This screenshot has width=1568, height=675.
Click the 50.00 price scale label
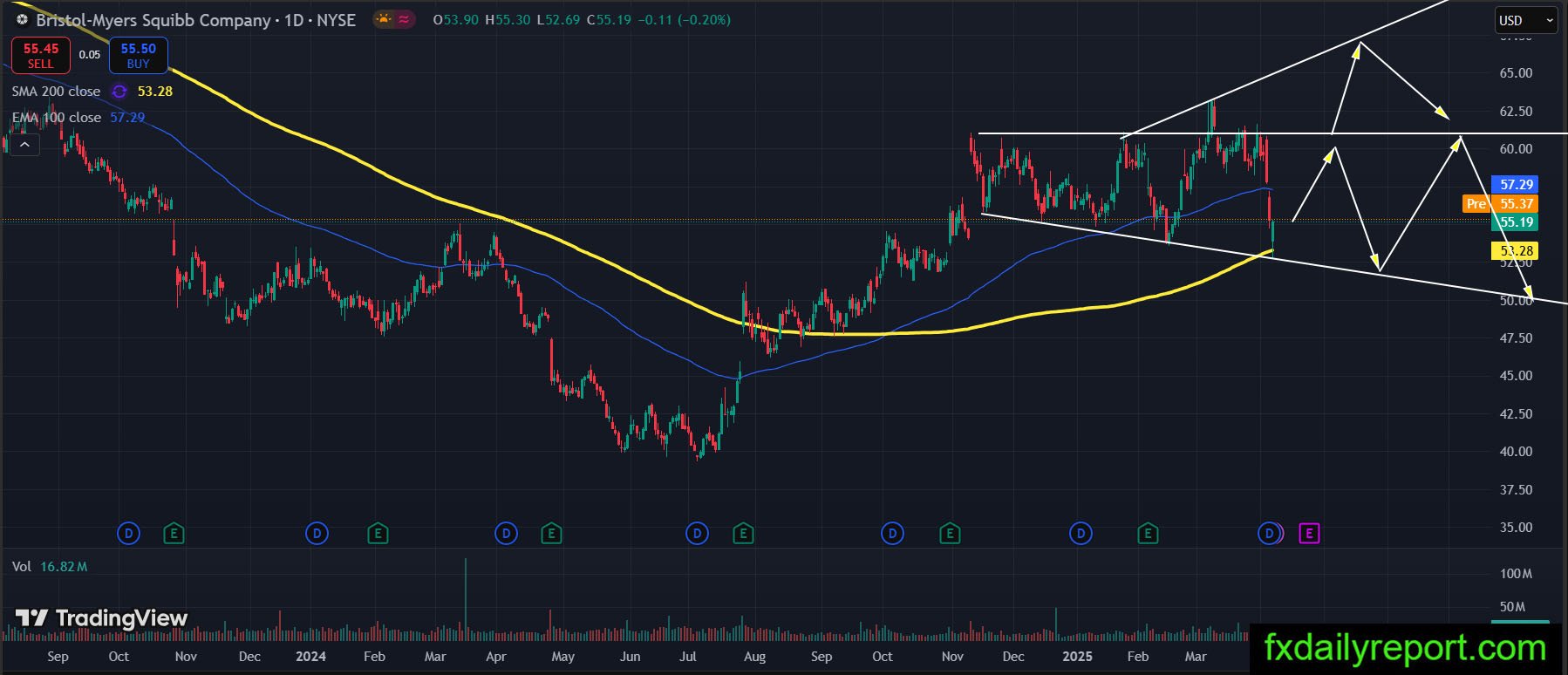1516,301
